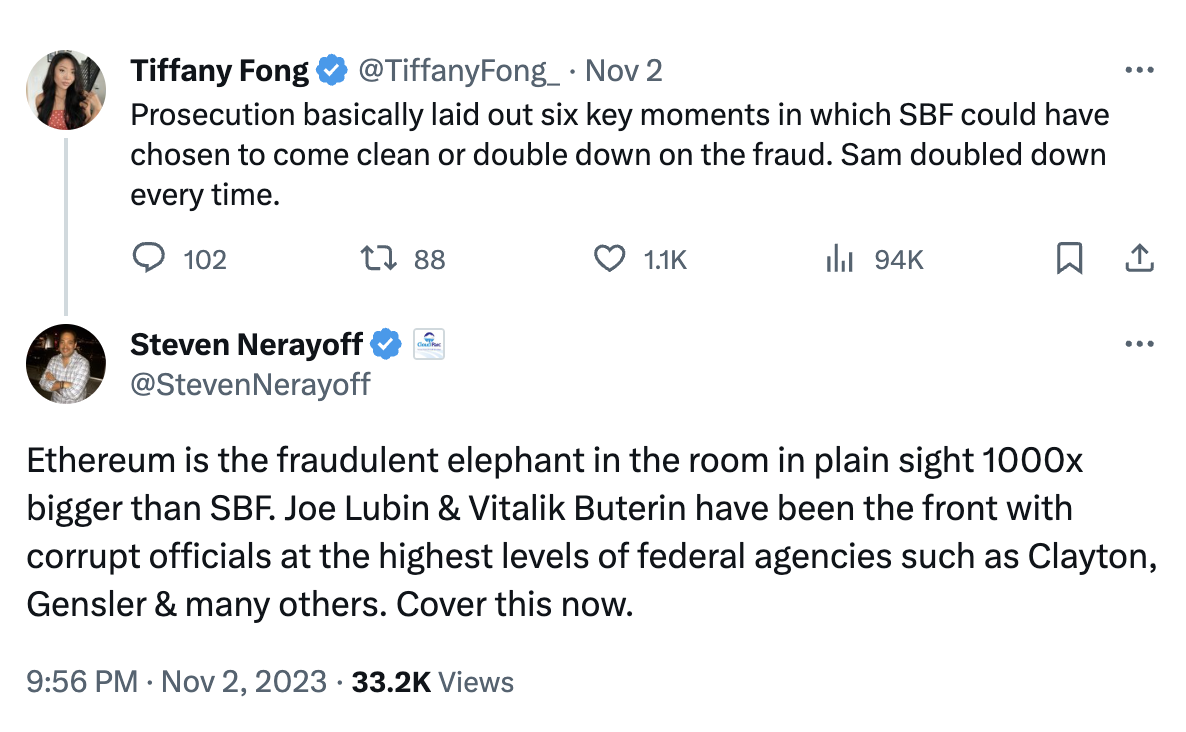The height and width of the screenshot is (732, 1186).
Task: Click the affiliate badge beside Steven Nerayoff
Action: [428, 345]
